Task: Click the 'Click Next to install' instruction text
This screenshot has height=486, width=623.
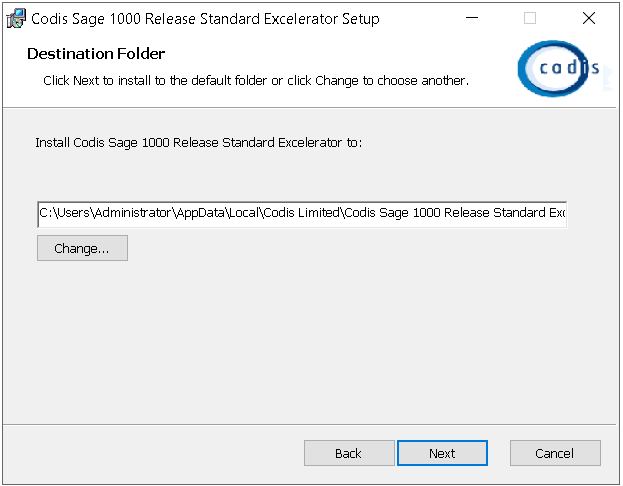Action: 256,81
